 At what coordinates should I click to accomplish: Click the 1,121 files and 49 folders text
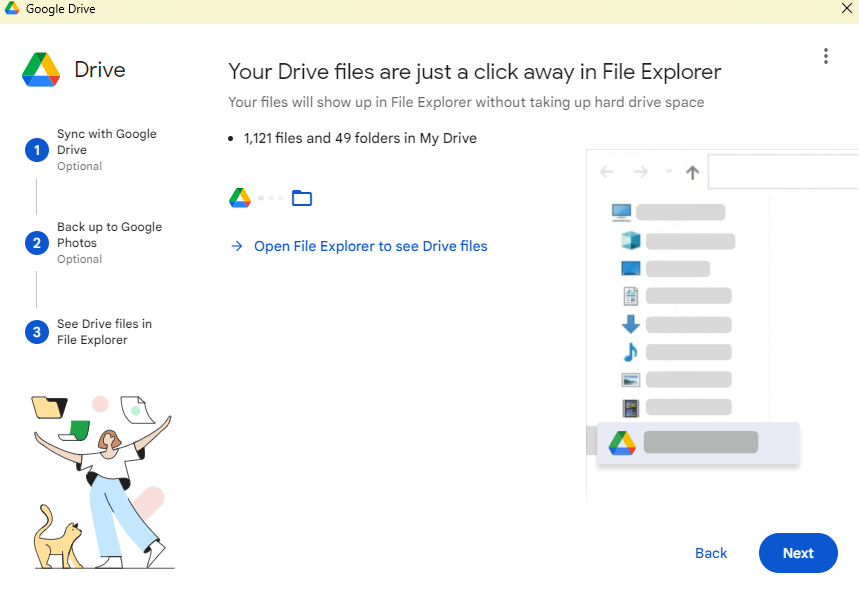pyautogui.click(x=360, y=138)
